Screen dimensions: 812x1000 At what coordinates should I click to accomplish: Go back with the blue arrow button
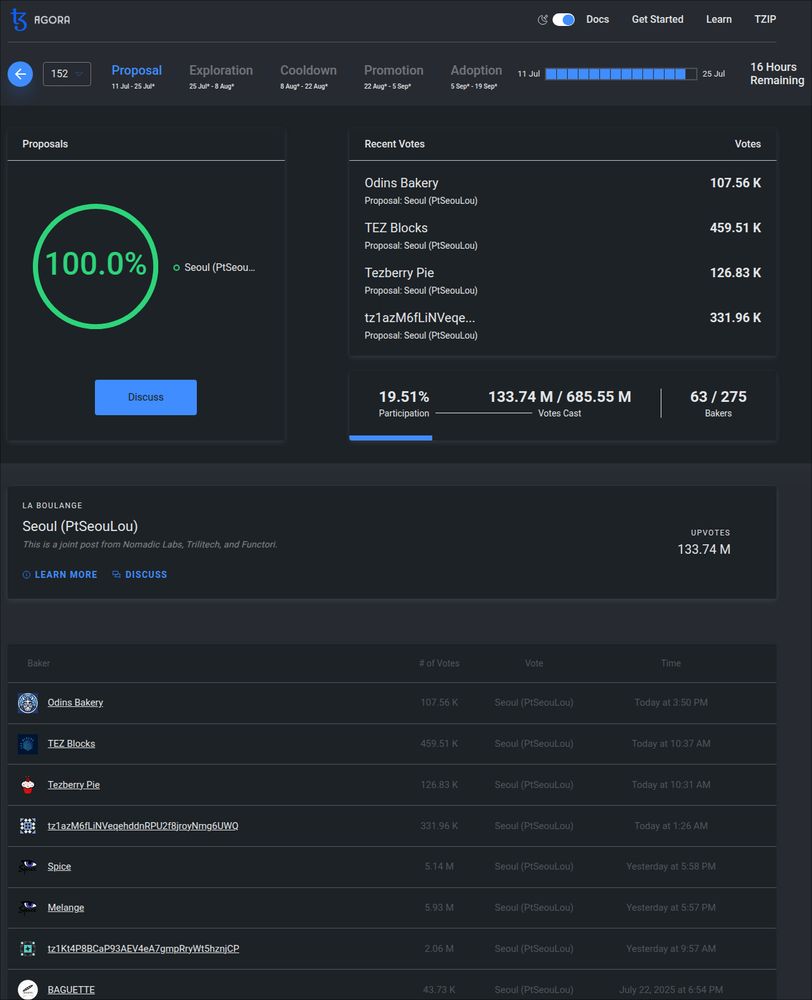tap(20, 74)
